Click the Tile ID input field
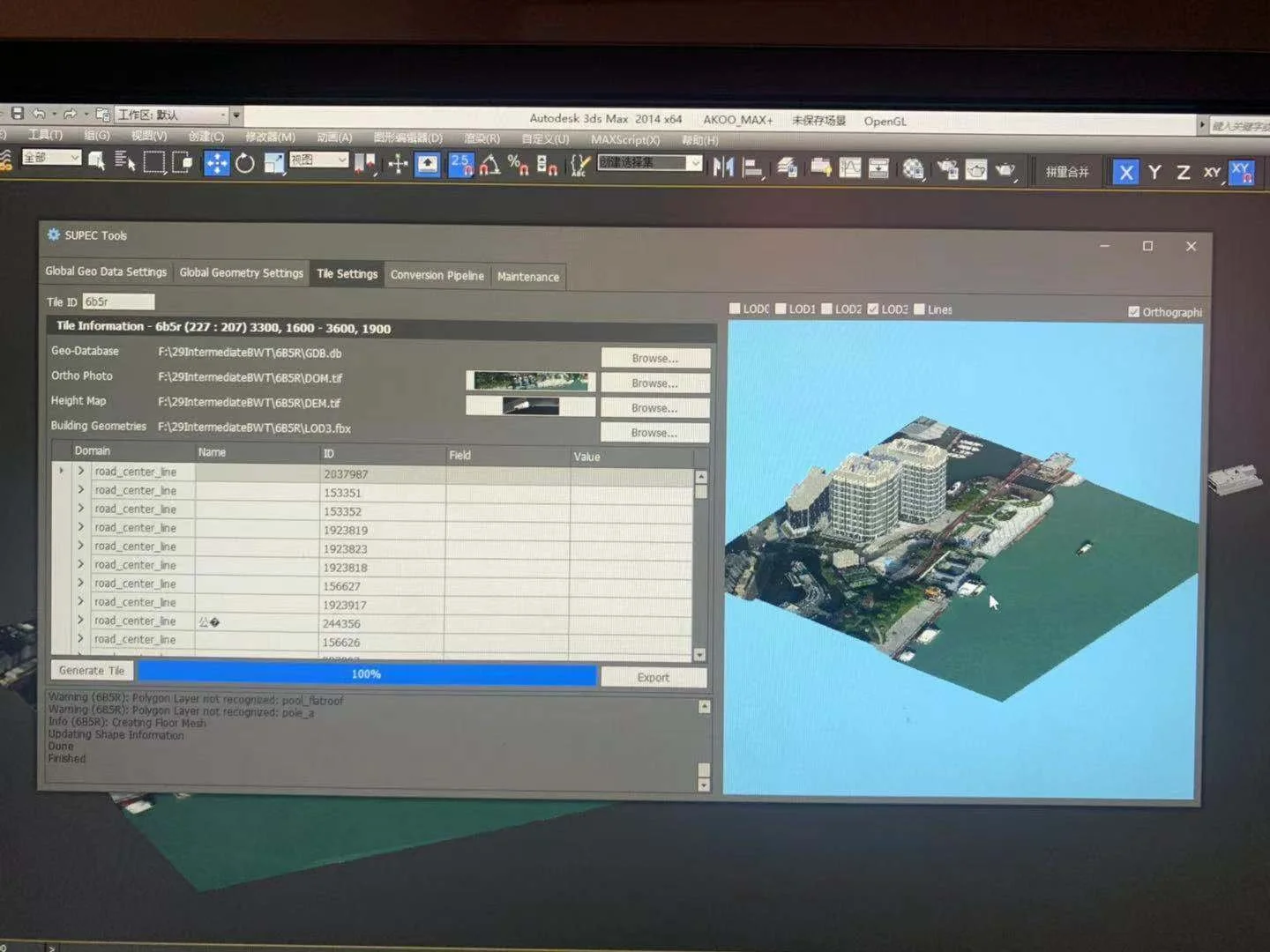 click(x=118, y=301)
